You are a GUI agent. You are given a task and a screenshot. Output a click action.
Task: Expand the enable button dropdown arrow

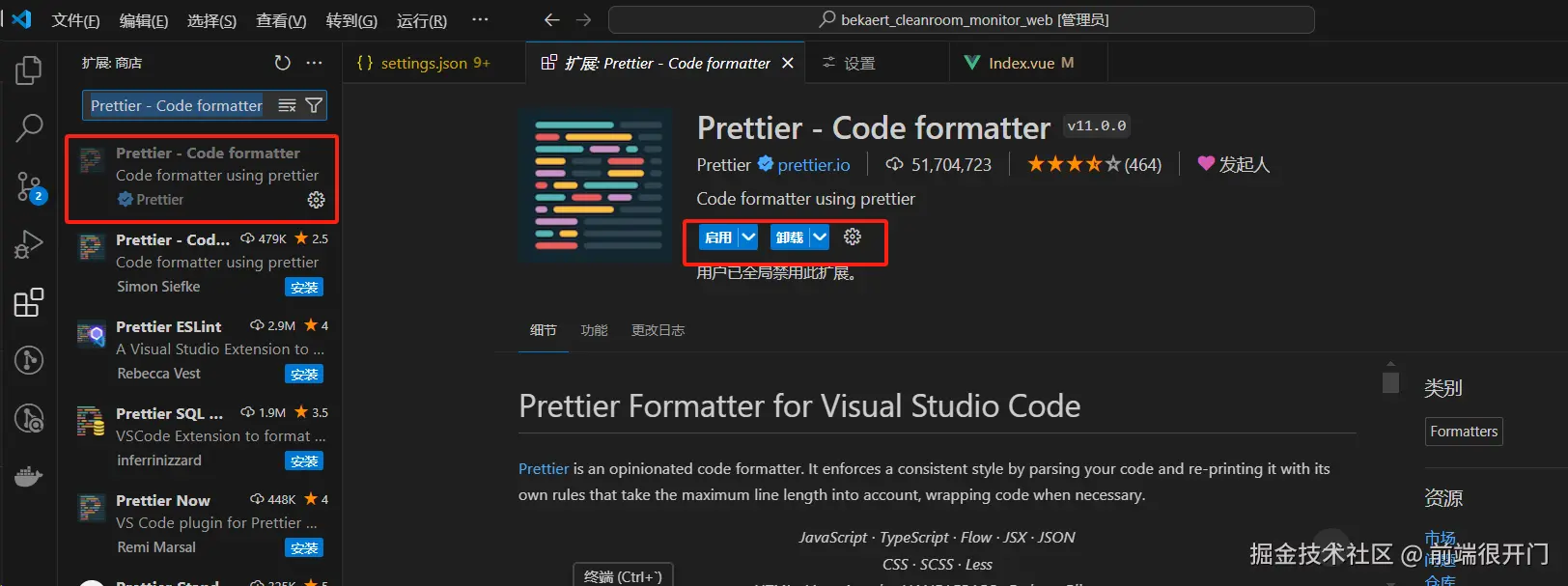coord(748,237)
